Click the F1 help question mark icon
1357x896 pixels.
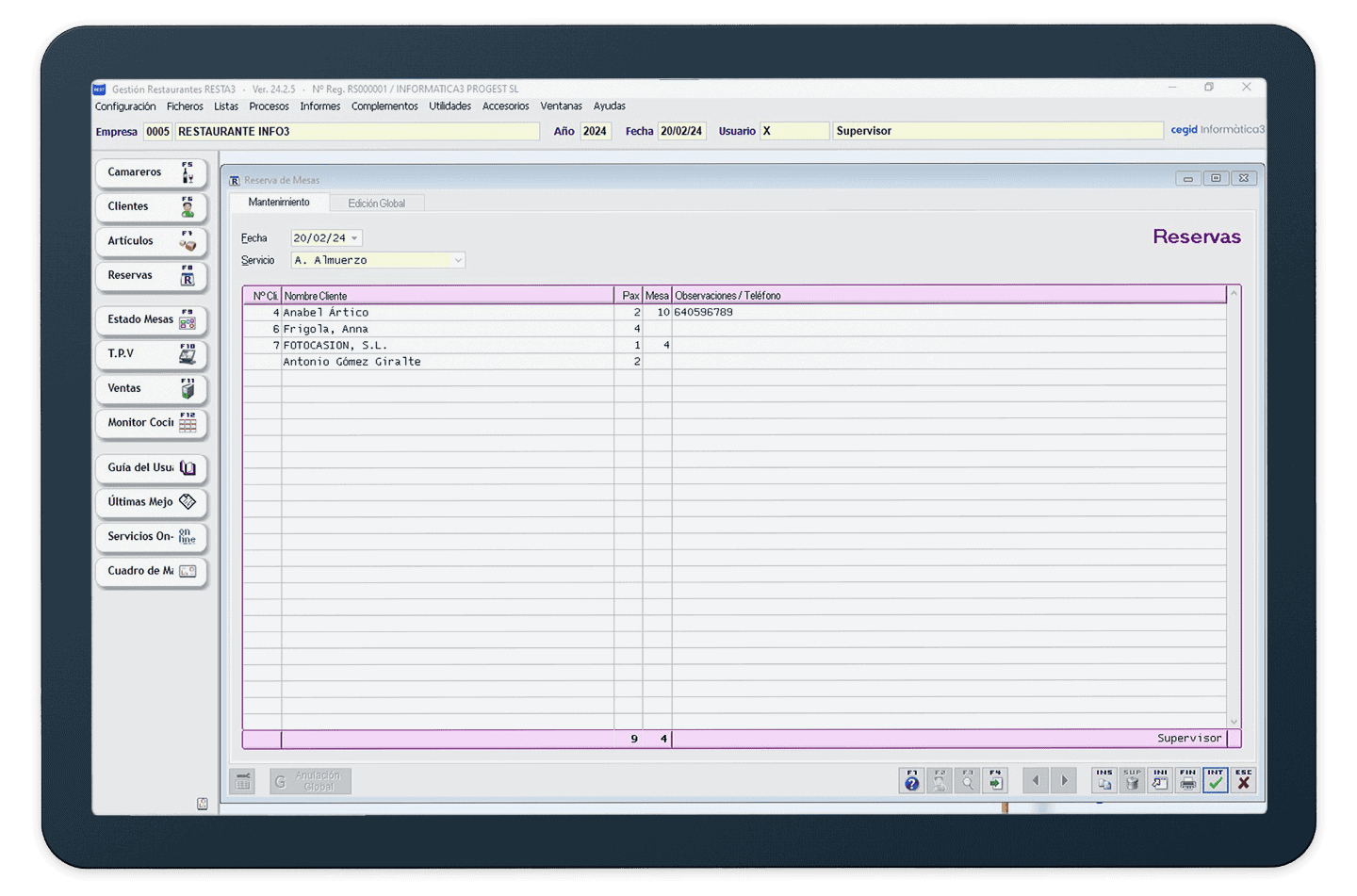coord(911,780)
